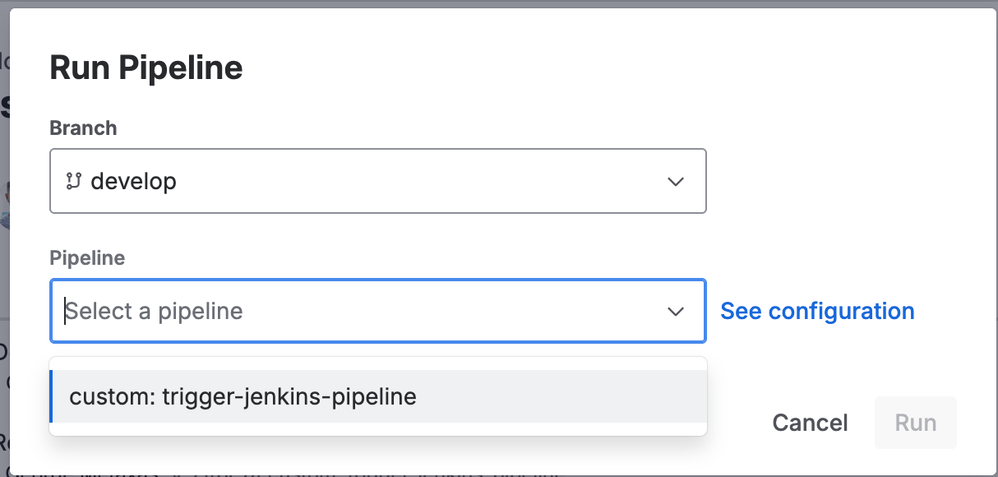Focus the Select a pipeline field
Viewport: 998px width, 477px height.
point(378,311)
